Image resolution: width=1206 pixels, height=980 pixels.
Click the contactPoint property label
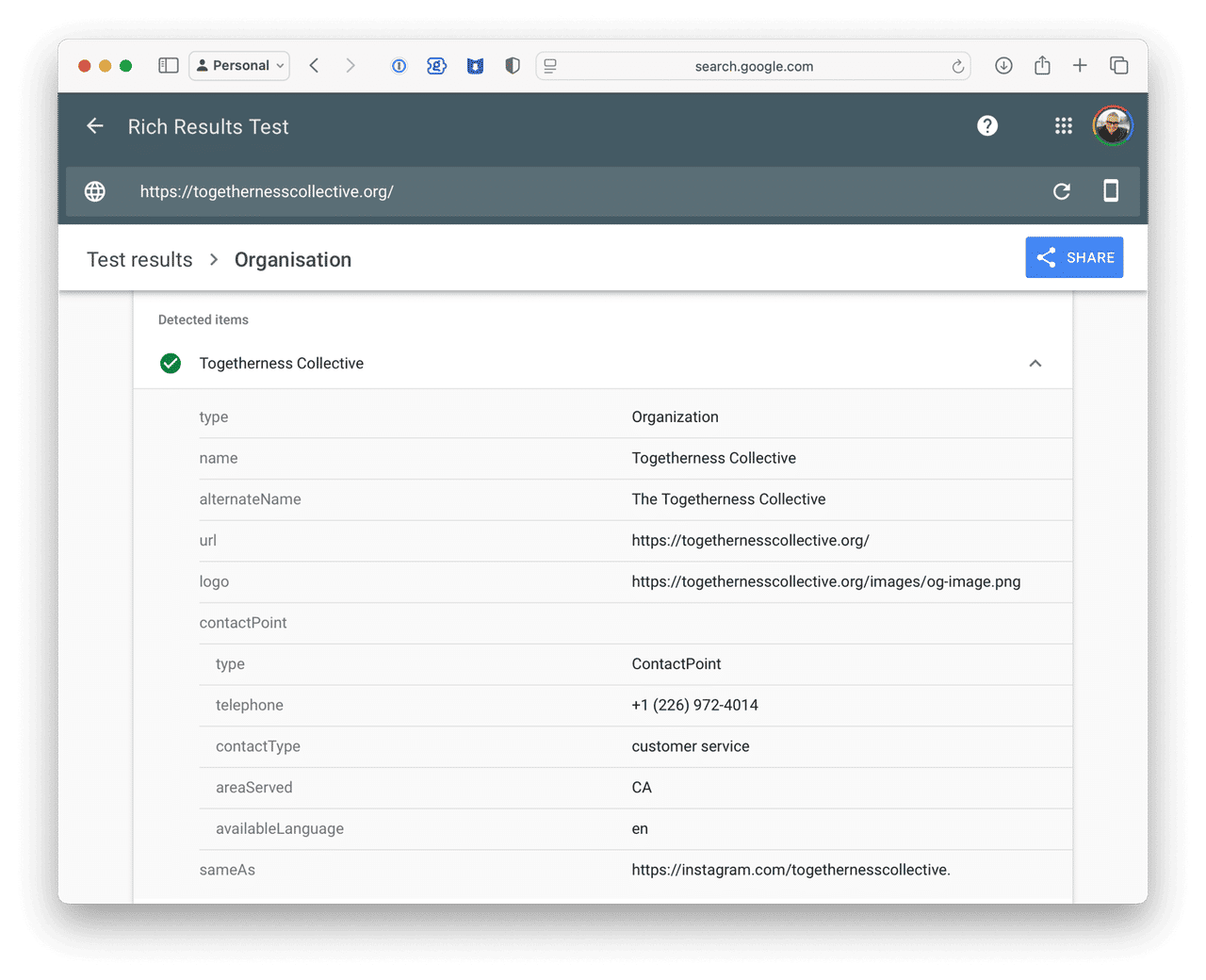click(243, 623)
